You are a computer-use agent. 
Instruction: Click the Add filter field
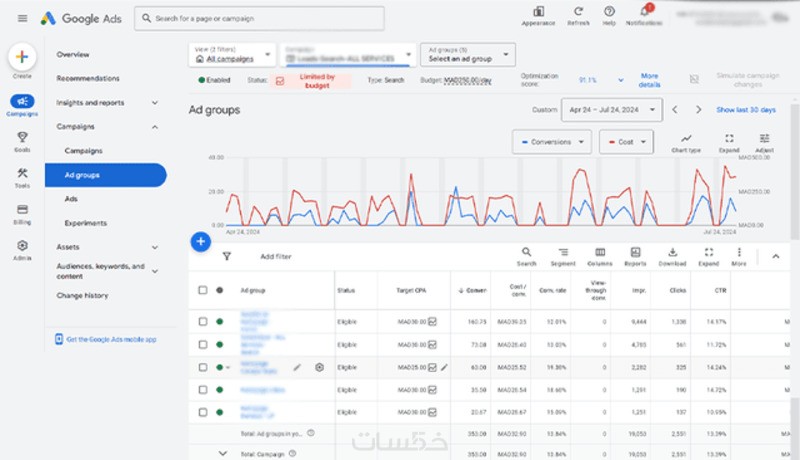coord(276,257)
